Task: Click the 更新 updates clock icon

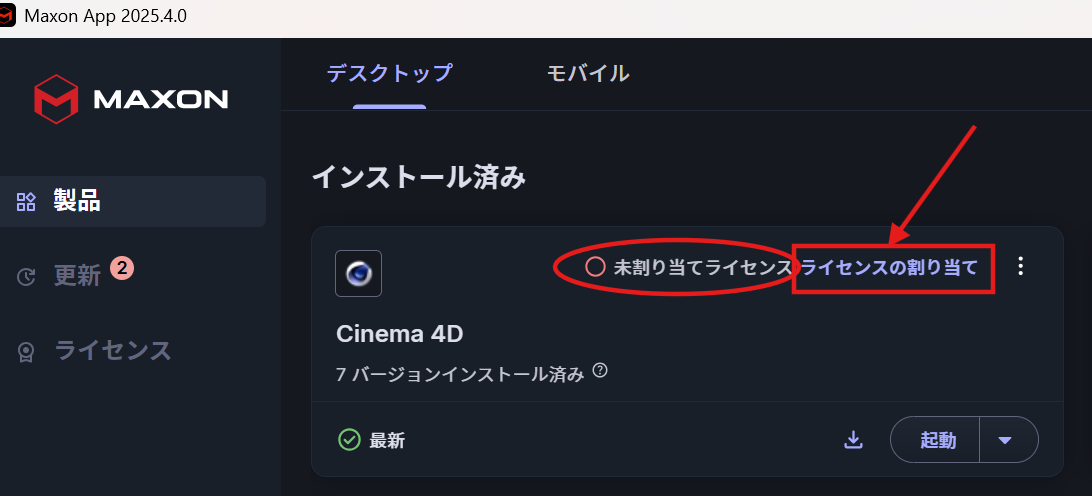Action: [26, 277]
